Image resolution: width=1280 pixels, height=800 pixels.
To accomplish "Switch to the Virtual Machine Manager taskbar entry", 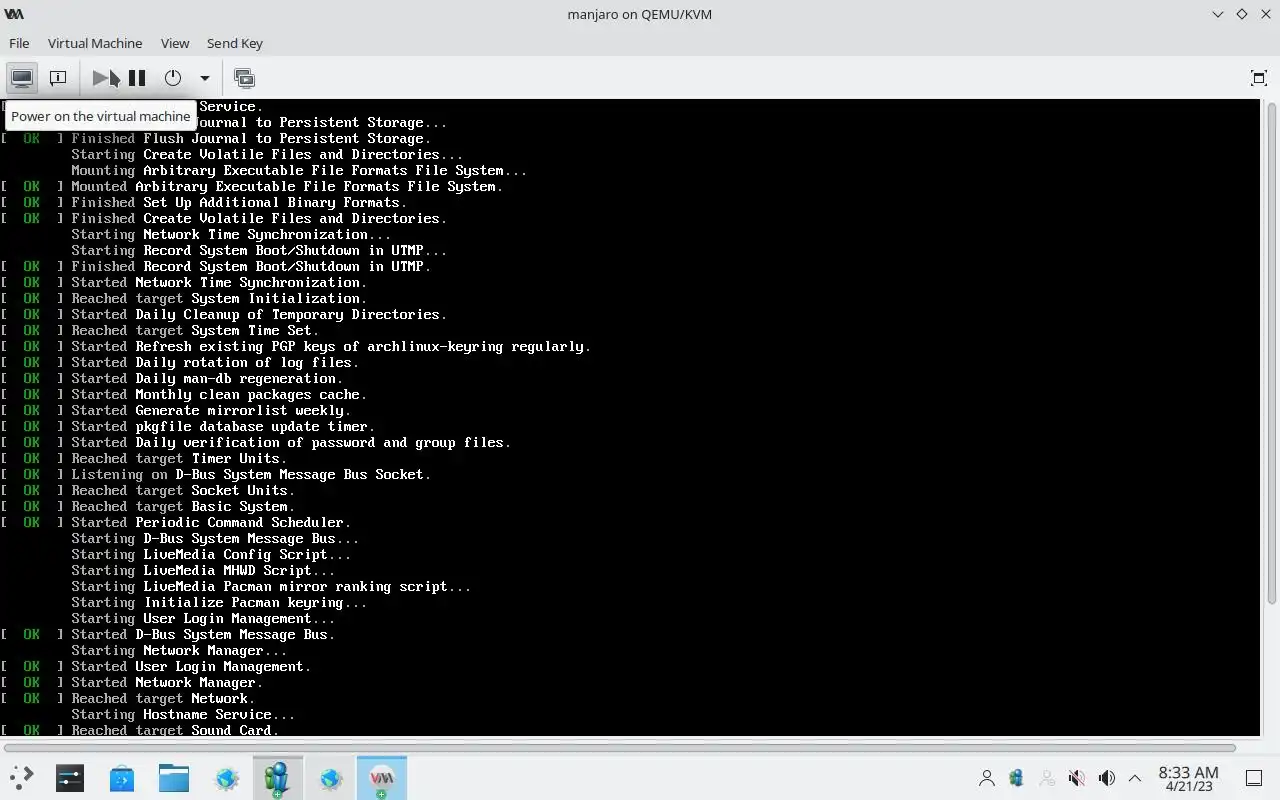I will 382,778.
